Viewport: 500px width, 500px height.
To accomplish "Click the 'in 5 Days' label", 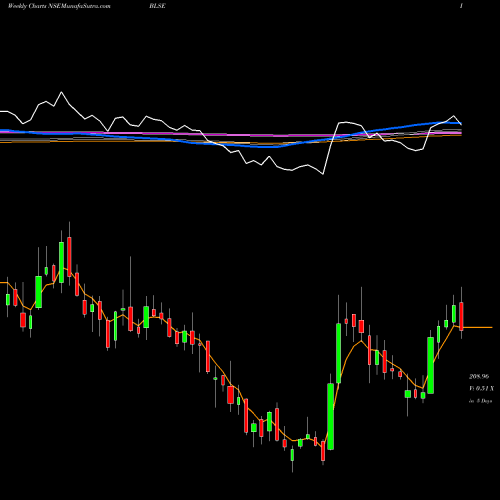I will point(481,401).
